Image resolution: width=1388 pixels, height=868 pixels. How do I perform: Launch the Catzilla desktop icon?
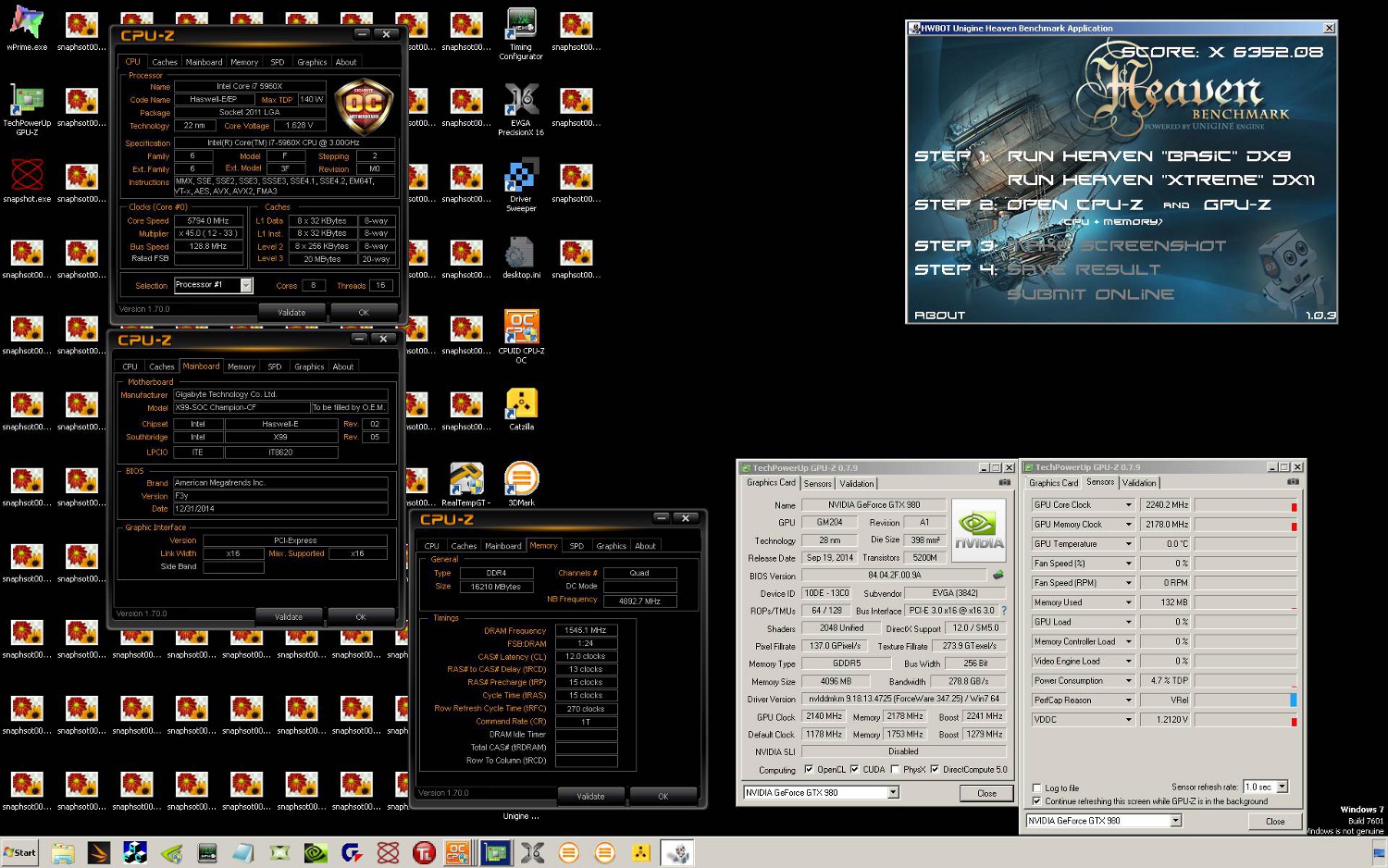pos(521,409)
